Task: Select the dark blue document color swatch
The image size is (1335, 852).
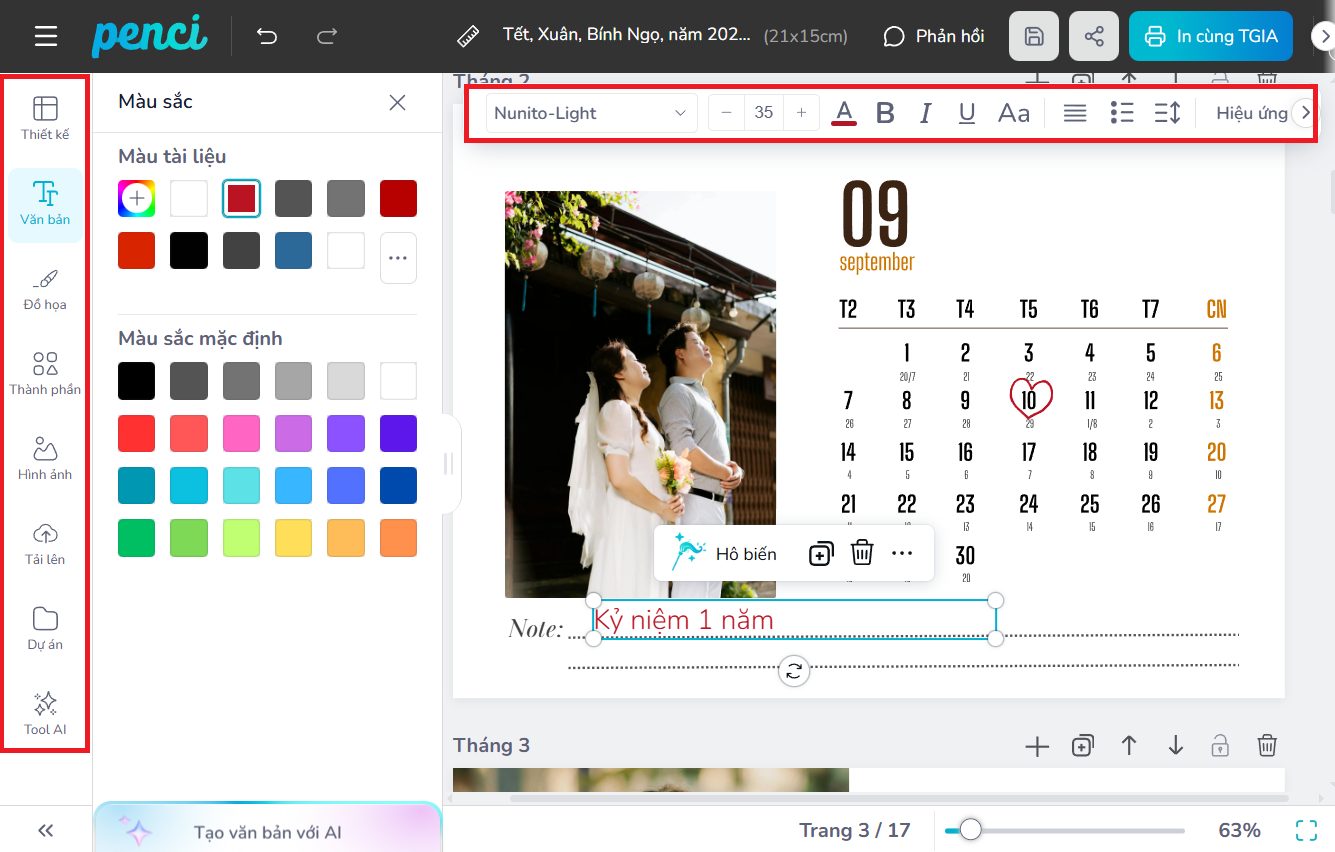Action: coord(294,251)
